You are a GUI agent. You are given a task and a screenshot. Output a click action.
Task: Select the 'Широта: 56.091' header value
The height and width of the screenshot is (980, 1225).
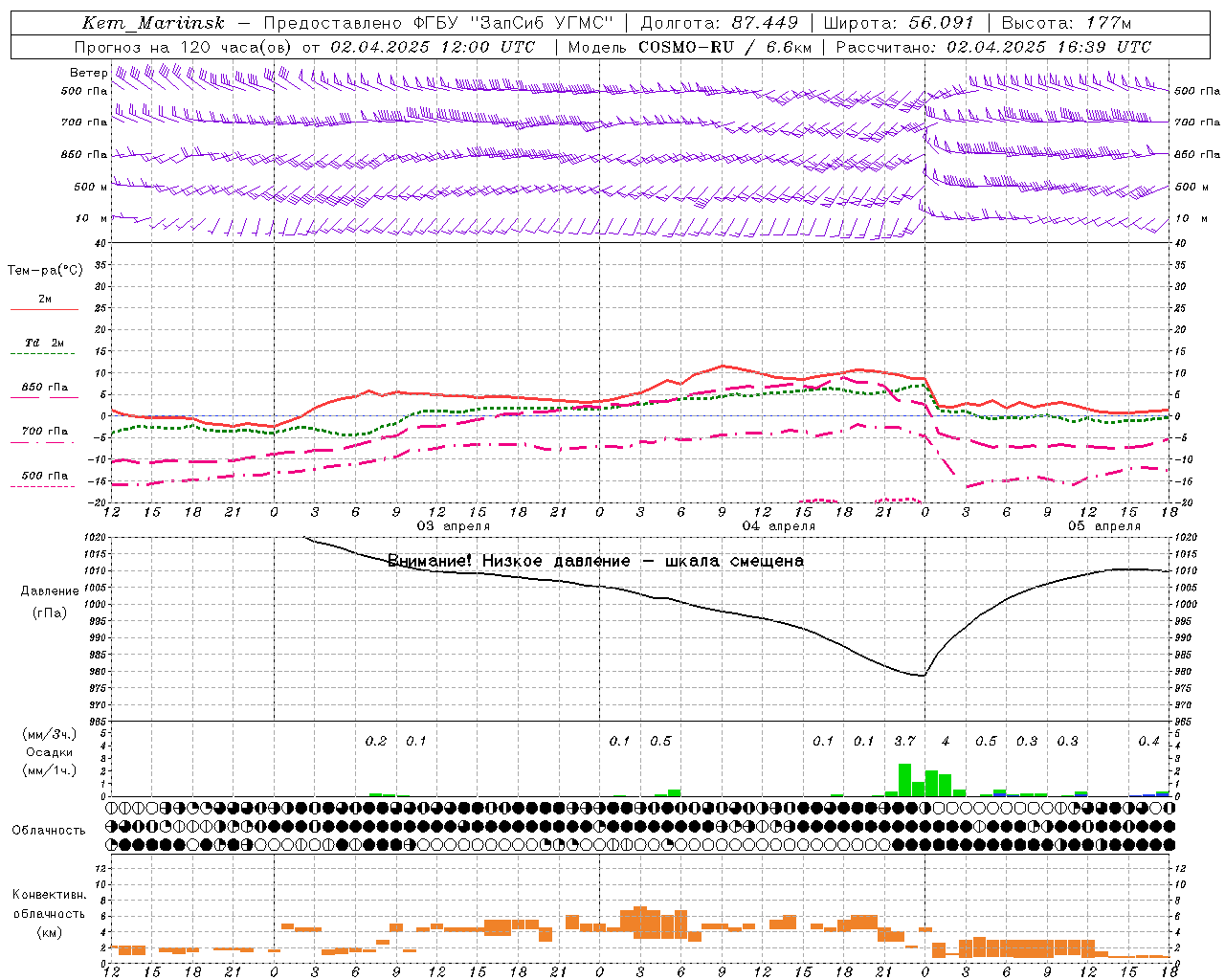tap(898, 23)
